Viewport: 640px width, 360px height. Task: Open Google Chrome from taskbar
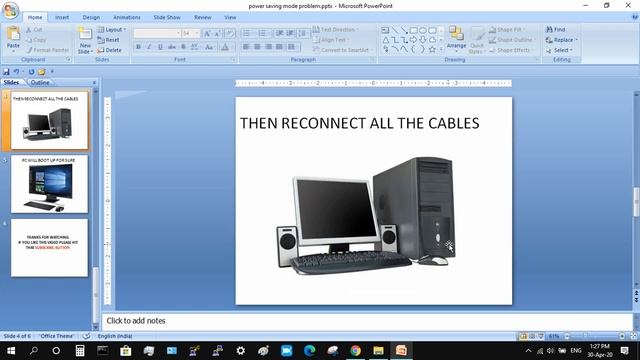(356, 351)
